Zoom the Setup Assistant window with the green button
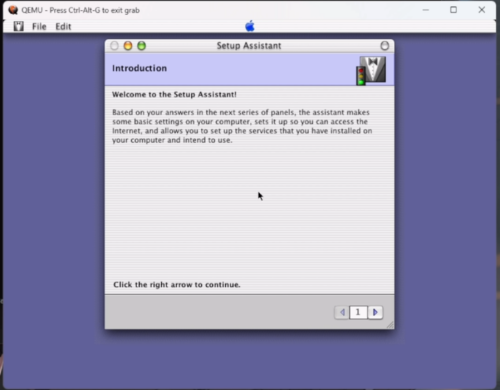Screen dimensions: 500x390 point(141,46)
